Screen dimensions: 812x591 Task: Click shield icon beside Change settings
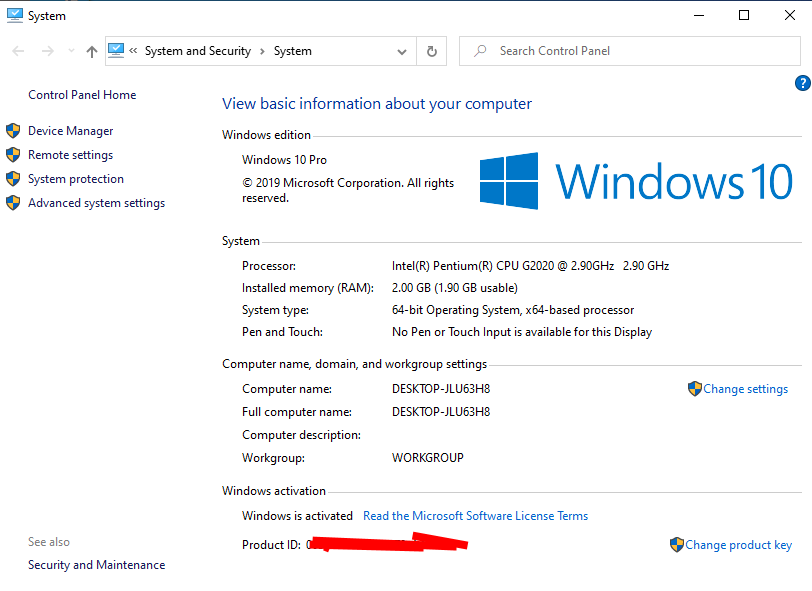[x=694, y=388]
